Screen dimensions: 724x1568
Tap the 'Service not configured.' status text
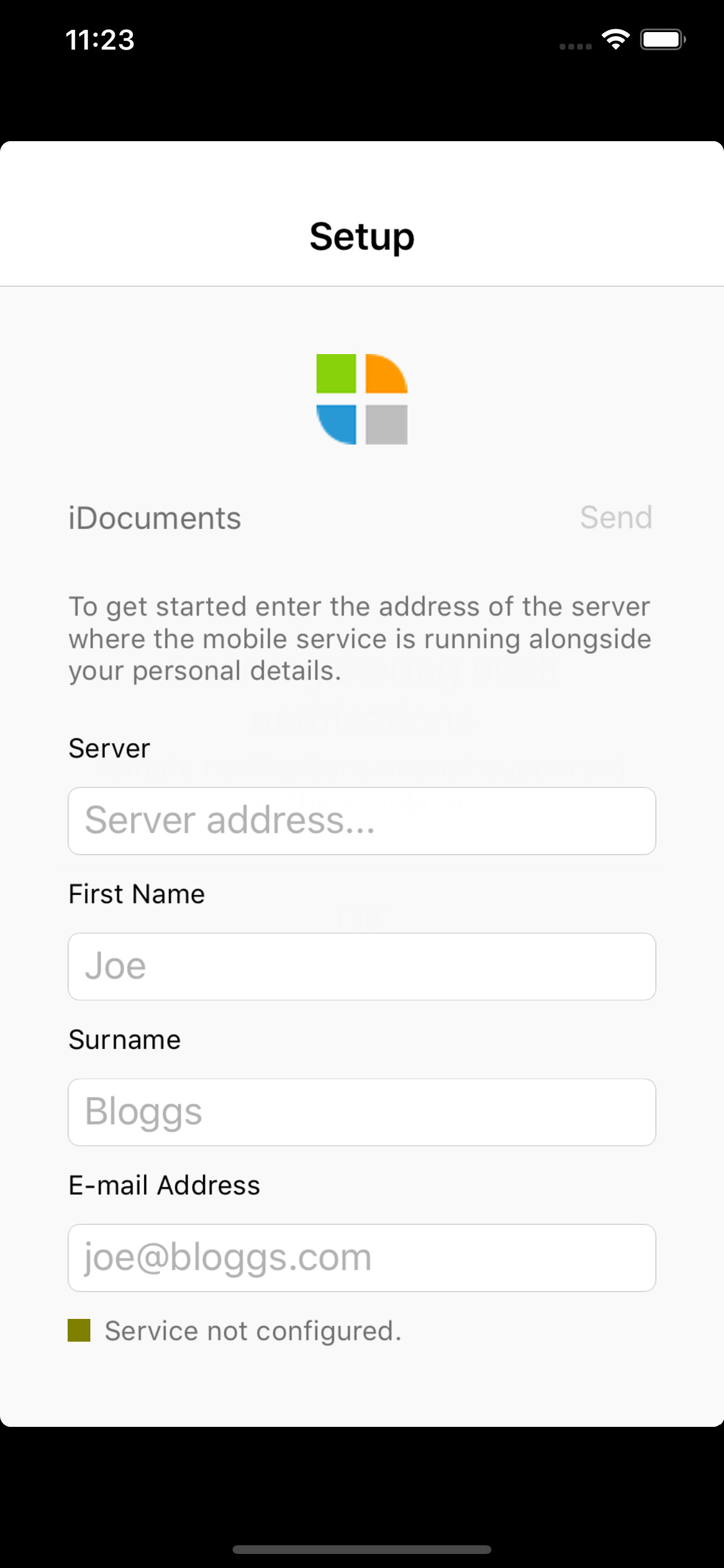[253, 1331]
